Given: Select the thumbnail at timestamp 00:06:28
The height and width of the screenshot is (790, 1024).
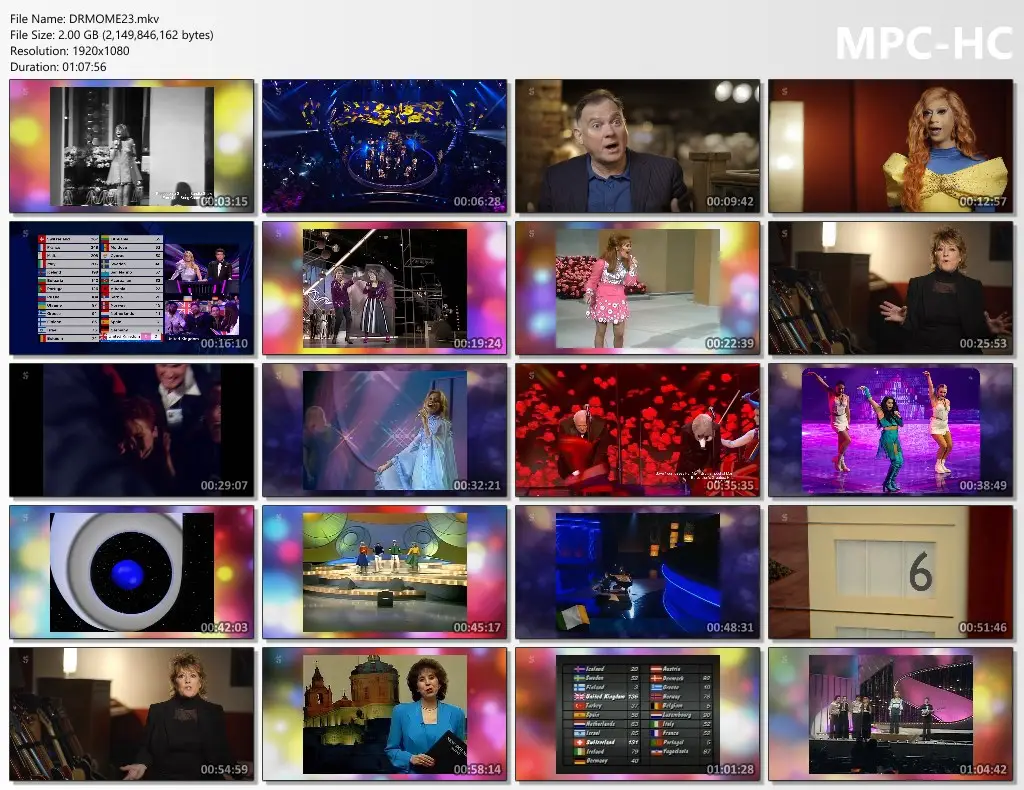Looking at the screenshot, I should tap(385, 146).
